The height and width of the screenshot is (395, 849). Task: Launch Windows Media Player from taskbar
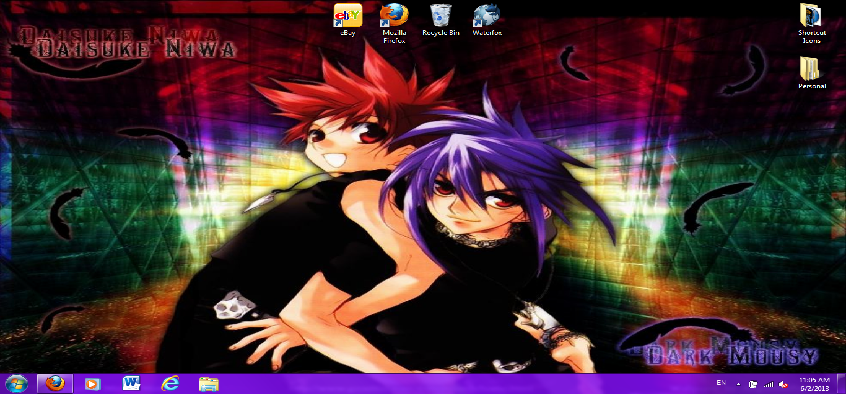pyautogui.click(x=93, y=384)
